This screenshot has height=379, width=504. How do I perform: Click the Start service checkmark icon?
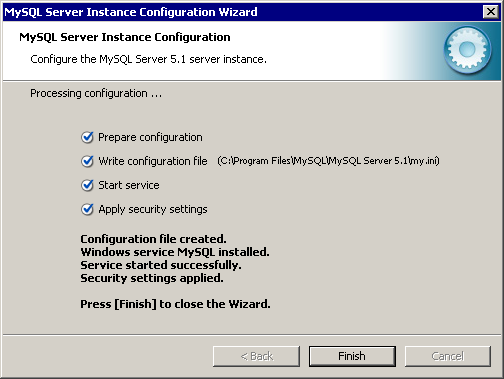click(87, 185)
